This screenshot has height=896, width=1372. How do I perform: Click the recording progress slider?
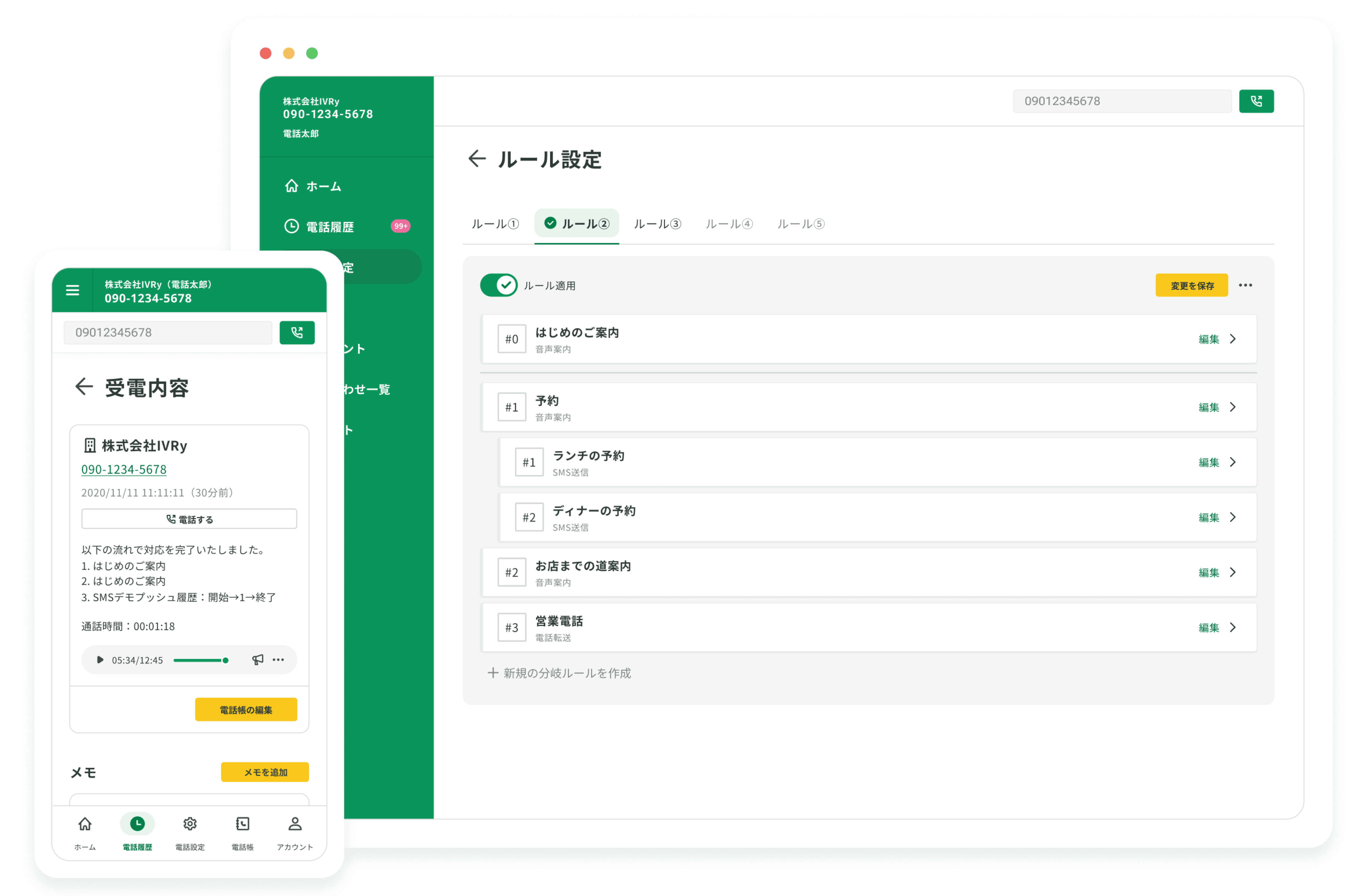point(201,660)
